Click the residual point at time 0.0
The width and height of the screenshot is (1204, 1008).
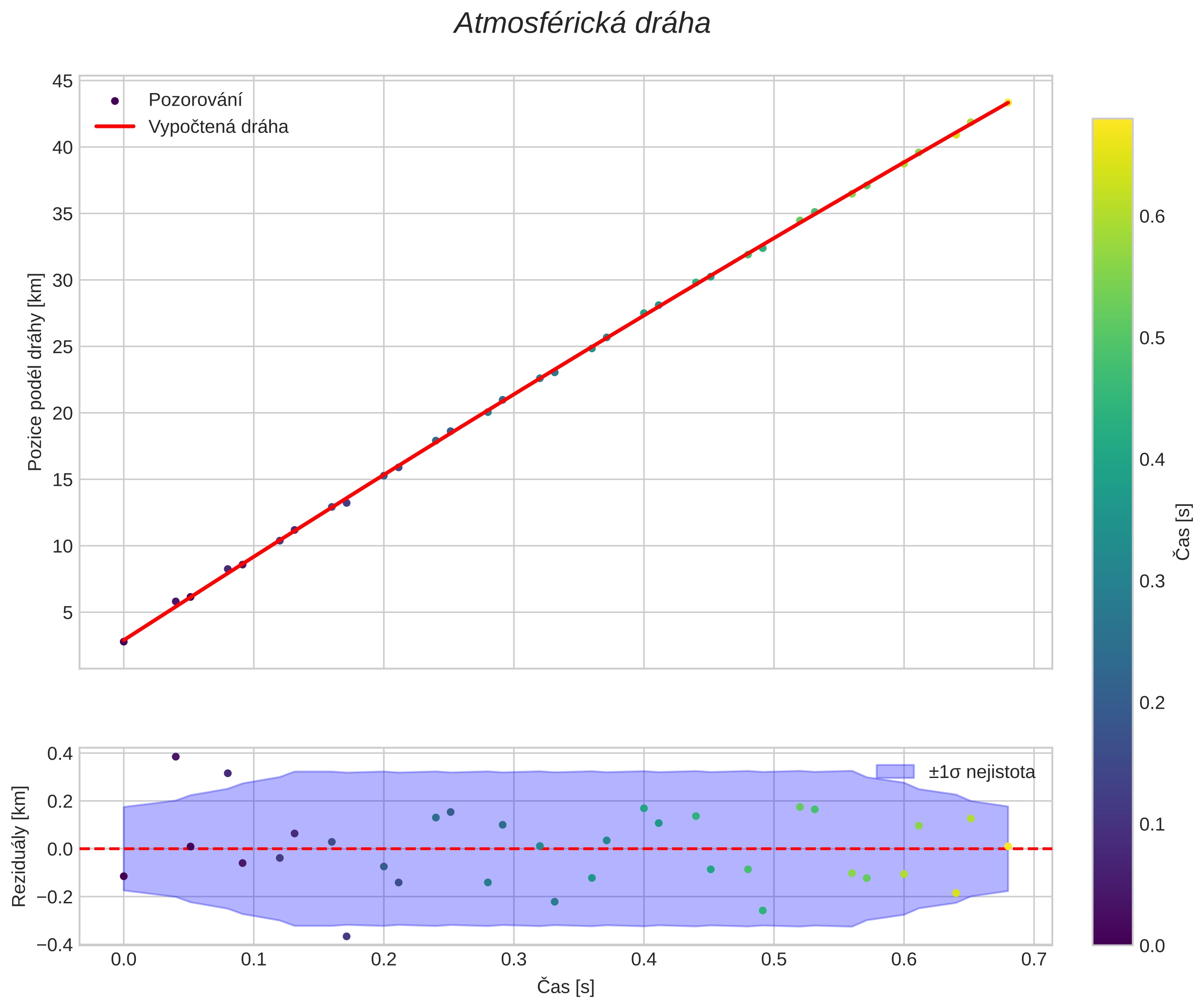tap(123, 876)
